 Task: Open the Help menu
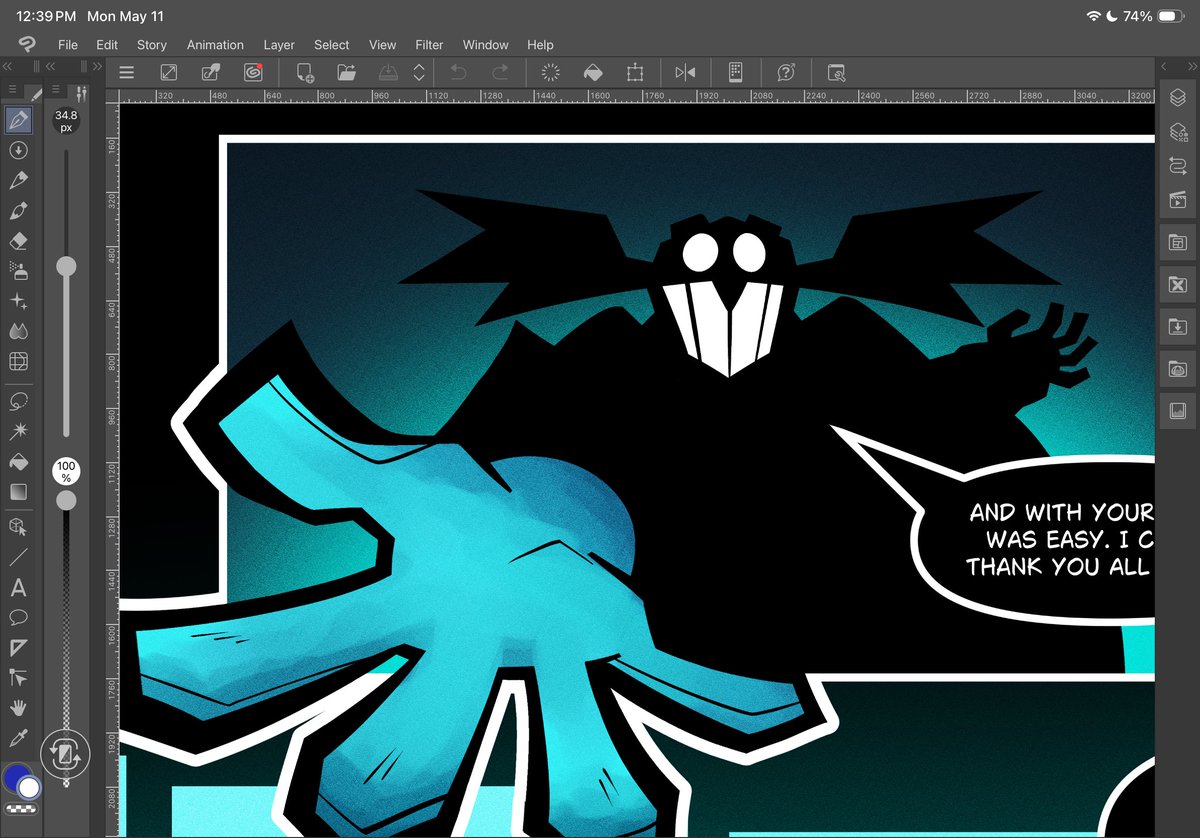(540, 45)
